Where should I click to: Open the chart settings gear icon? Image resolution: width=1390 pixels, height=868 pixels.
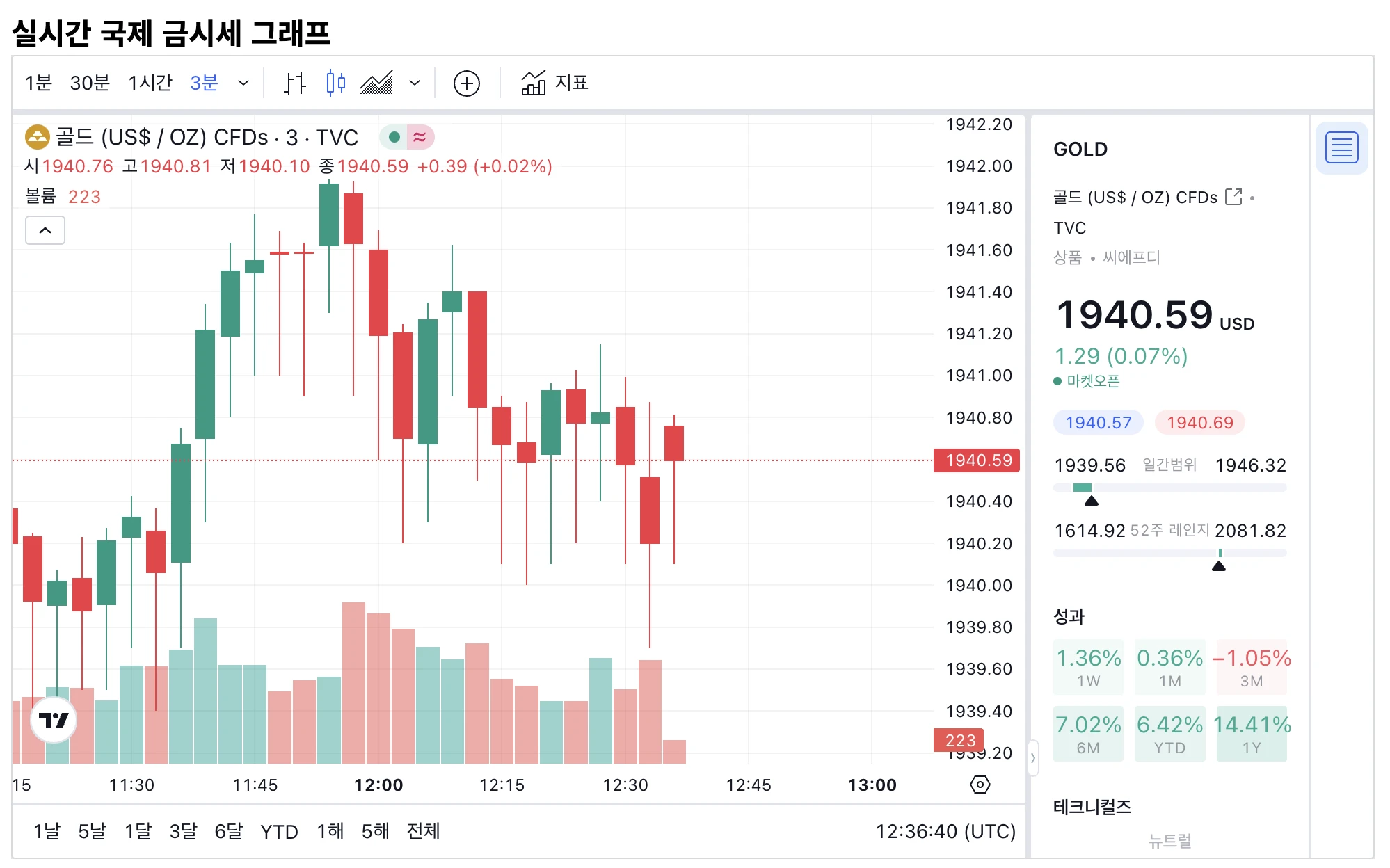click(981, 785)
